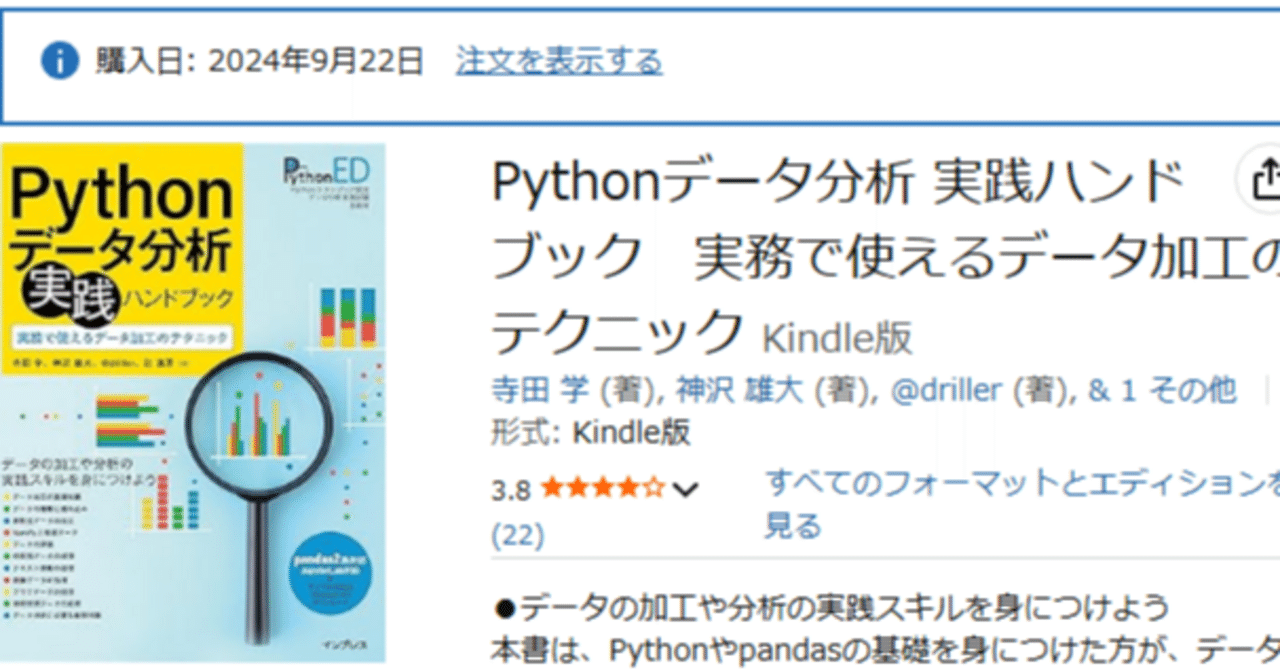Screen dimensions: 1280x670
Task: Click the first orange rating star
Action: pos(554,487)
